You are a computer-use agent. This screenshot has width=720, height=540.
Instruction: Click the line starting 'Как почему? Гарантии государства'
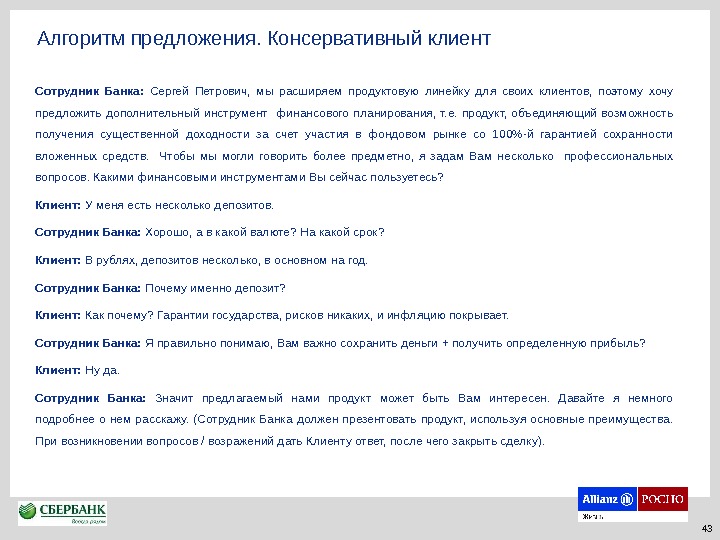pyautogui.click(x=297, y=315)
